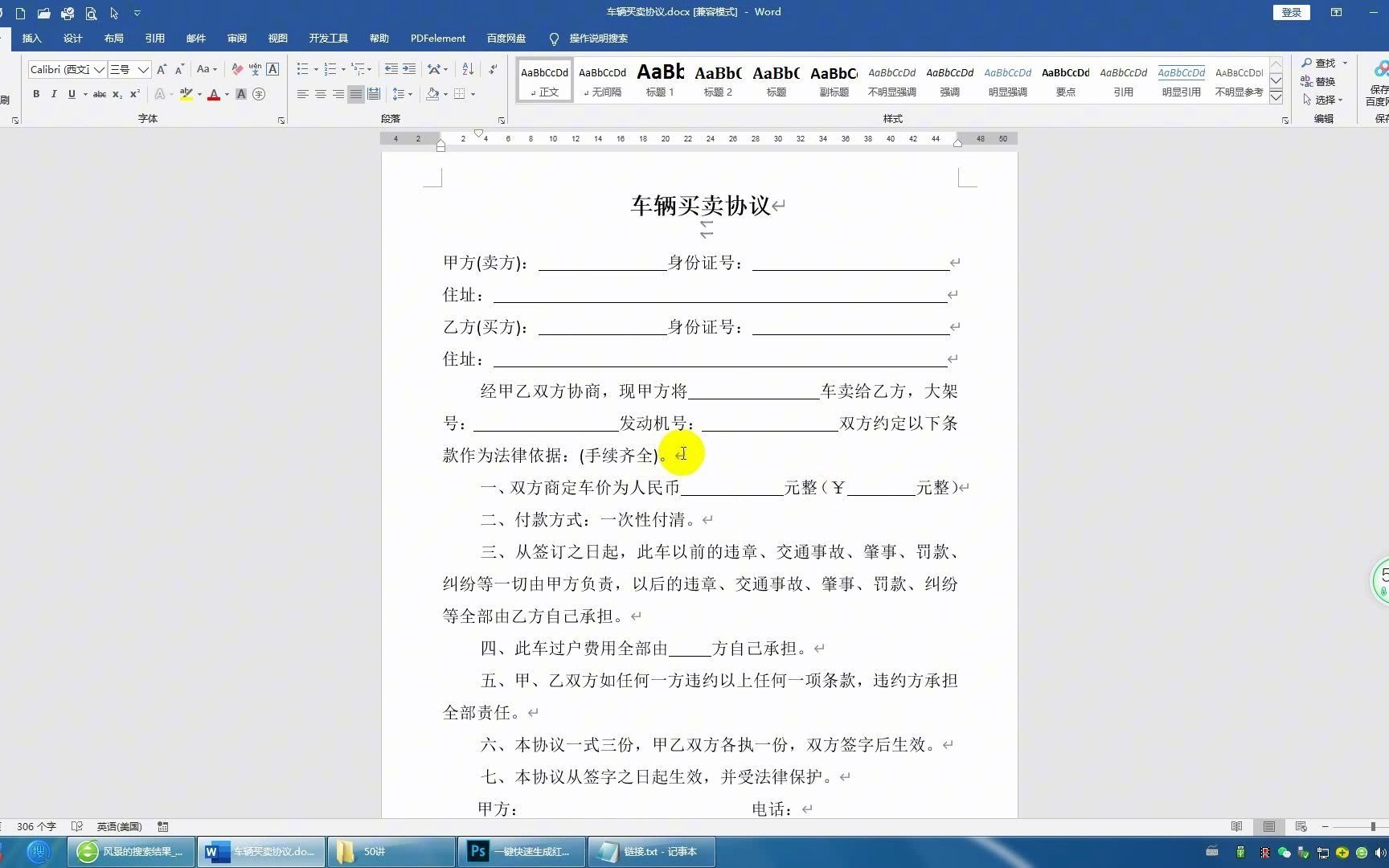This screenshot has height=868, width=1389.
Task: Open the 布局 ribbon tab
Action: 114,38
